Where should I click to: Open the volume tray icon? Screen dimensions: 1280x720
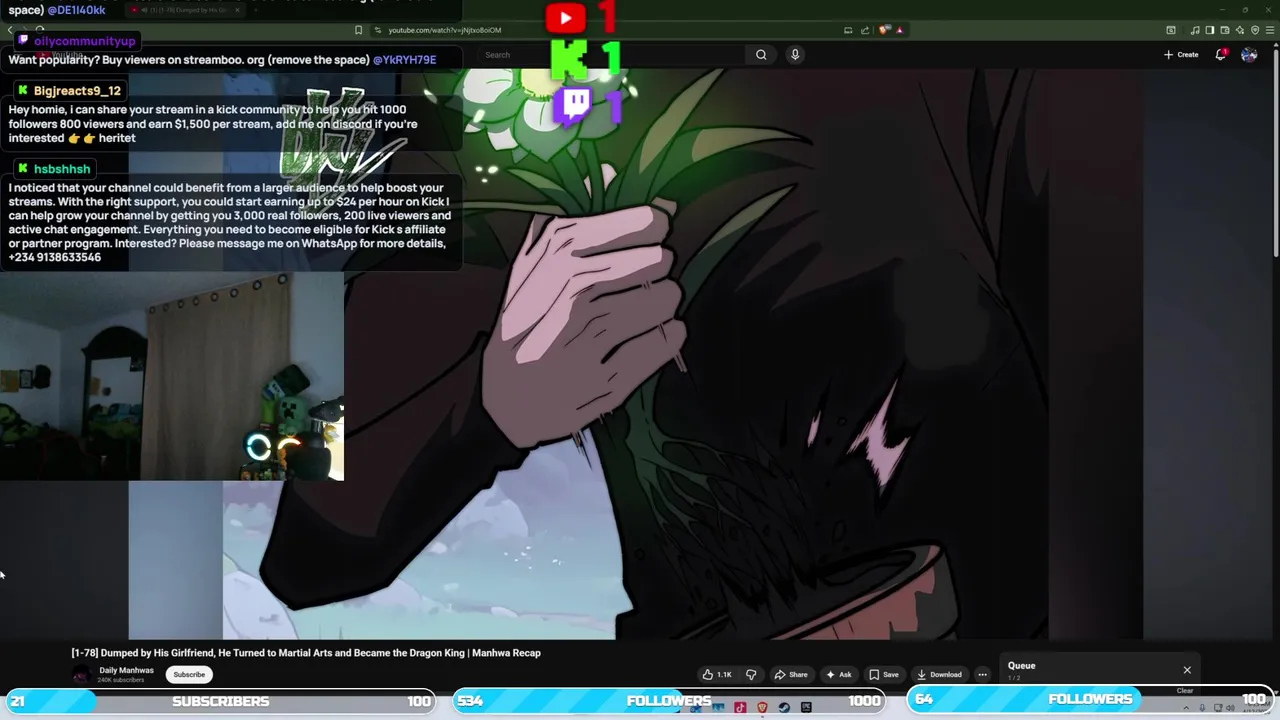click(1230, 708)
